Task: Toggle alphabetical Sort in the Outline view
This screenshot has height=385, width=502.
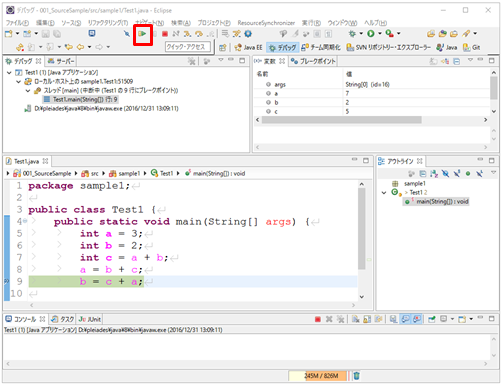Action: coord(434,173)
